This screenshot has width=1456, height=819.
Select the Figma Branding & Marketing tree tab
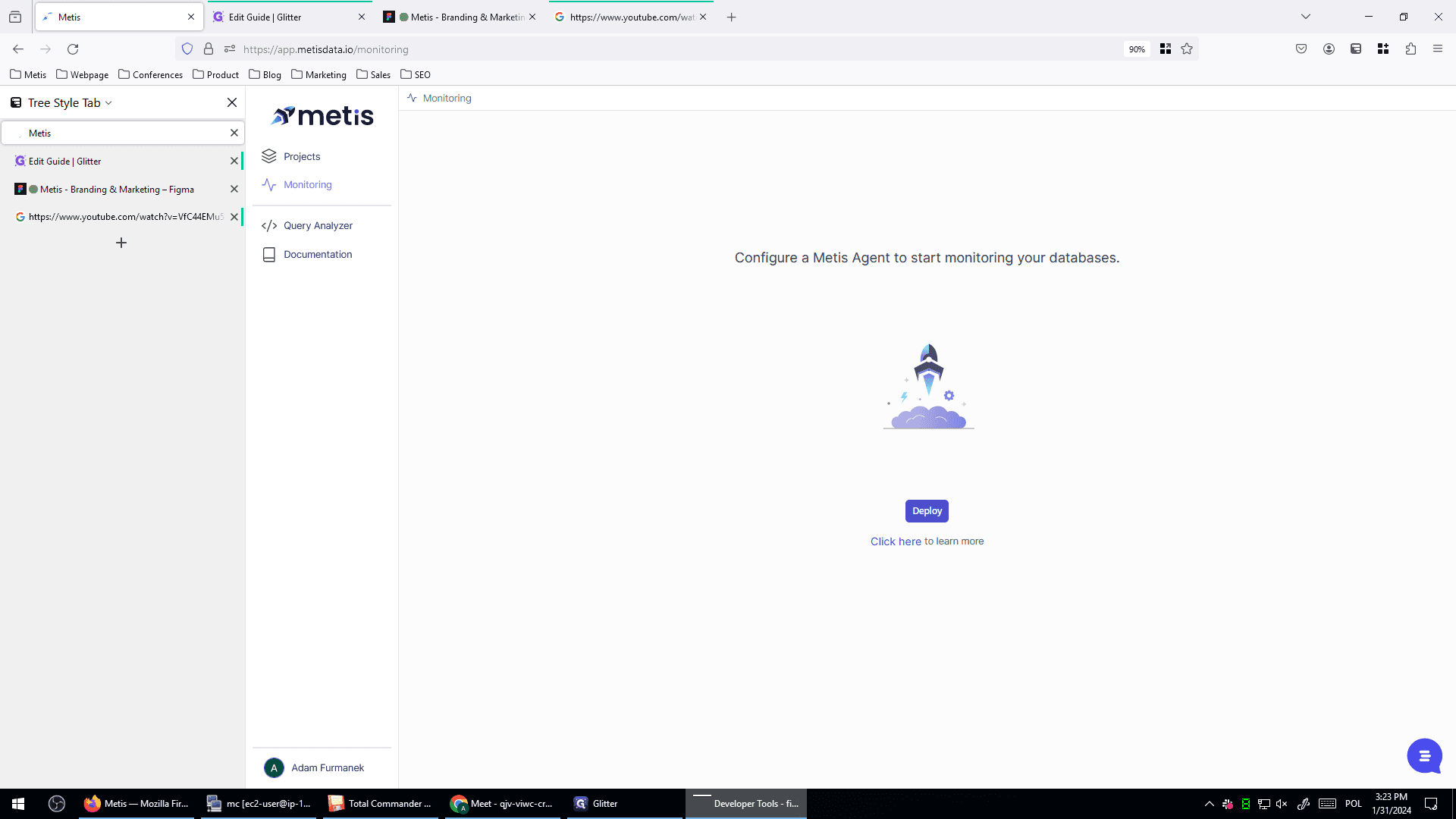121,189
